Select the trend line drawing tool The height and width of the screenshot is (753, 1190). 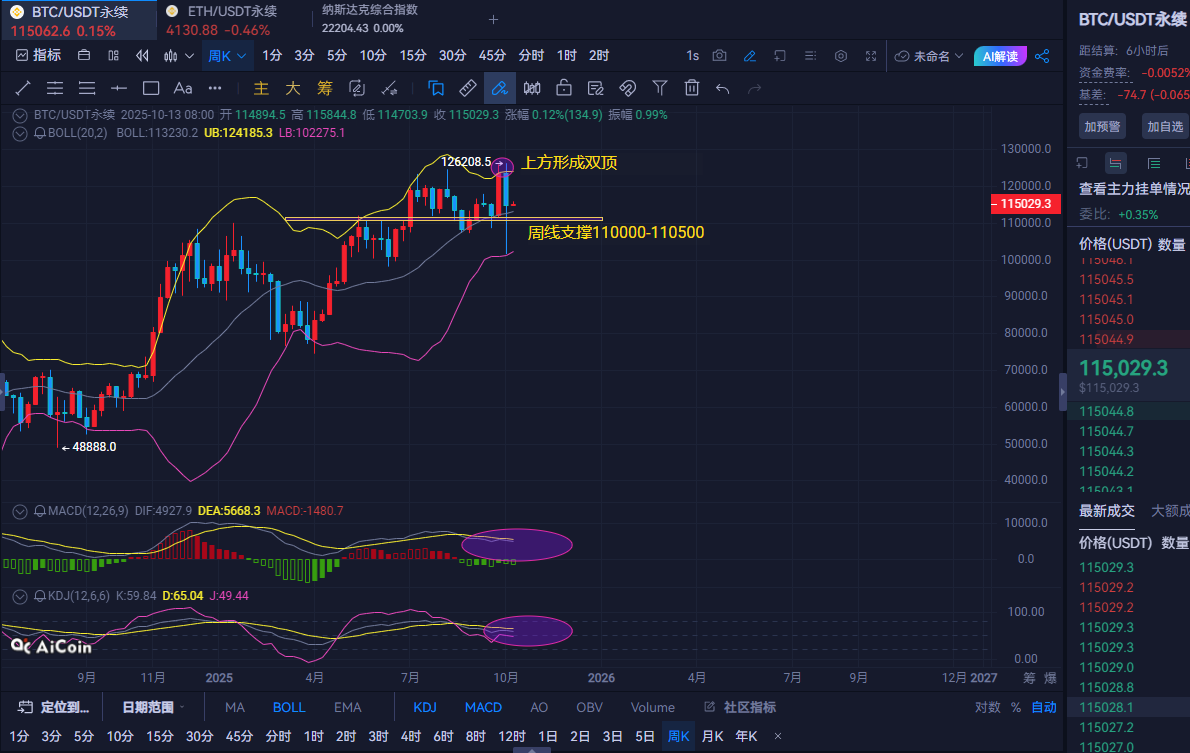click(23, 88)
